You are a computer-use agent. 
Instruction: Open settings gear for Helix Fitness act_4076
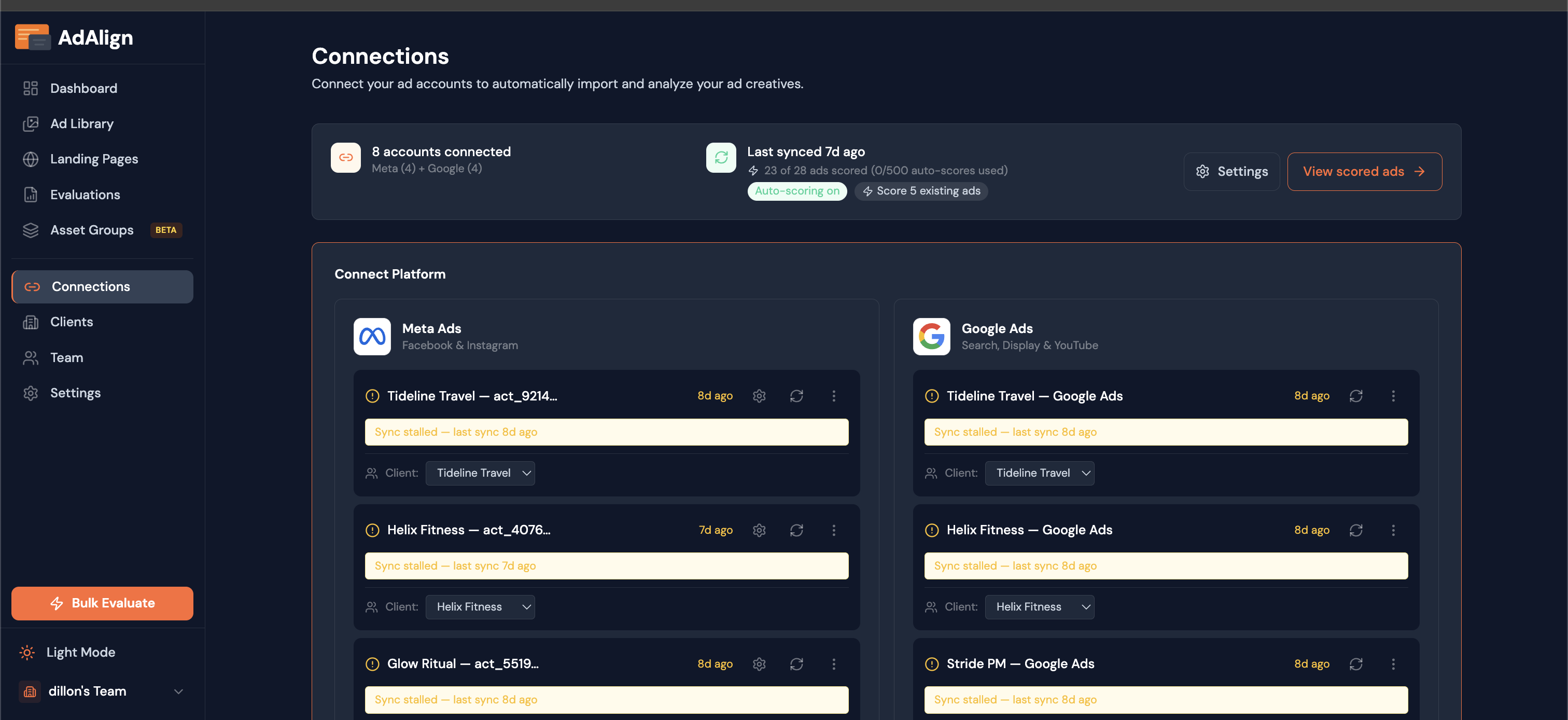759,530
